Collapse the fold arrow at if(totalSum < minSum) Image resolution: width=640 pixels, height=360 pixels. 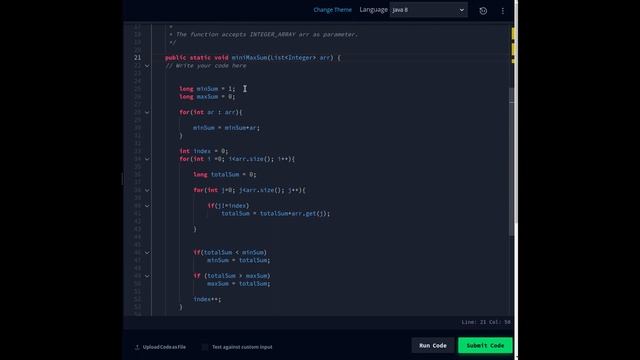tap(147, 253)
